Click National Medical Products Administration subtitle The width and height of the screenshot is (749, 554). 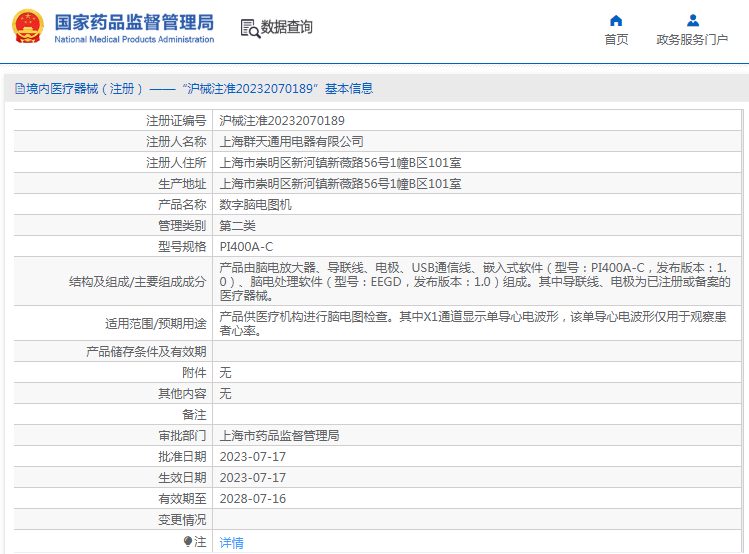tap(134, 40)
